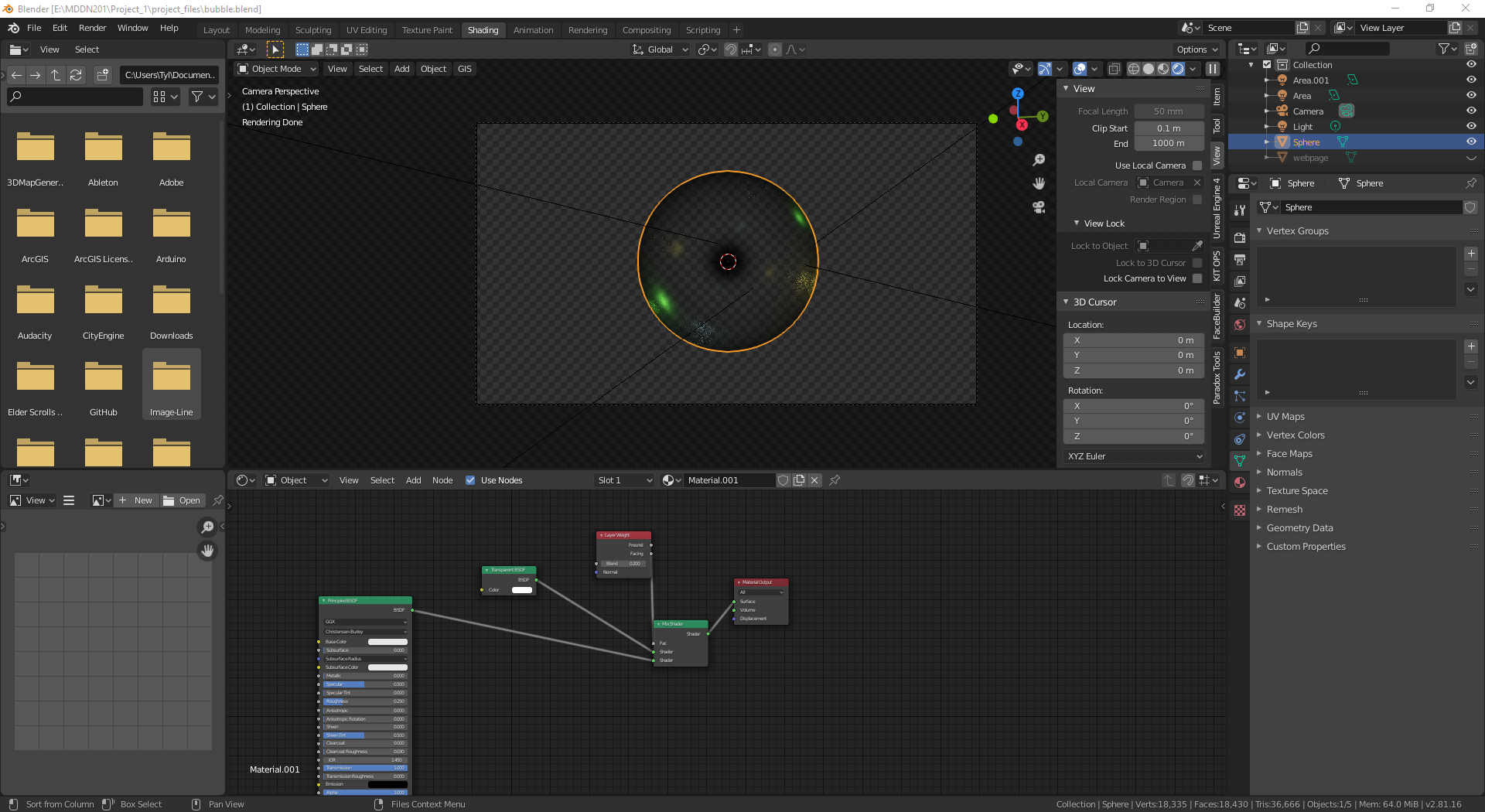Open the XYZ Euler rotation mode dropdown
The image size is (1485, 812).
1134,456
